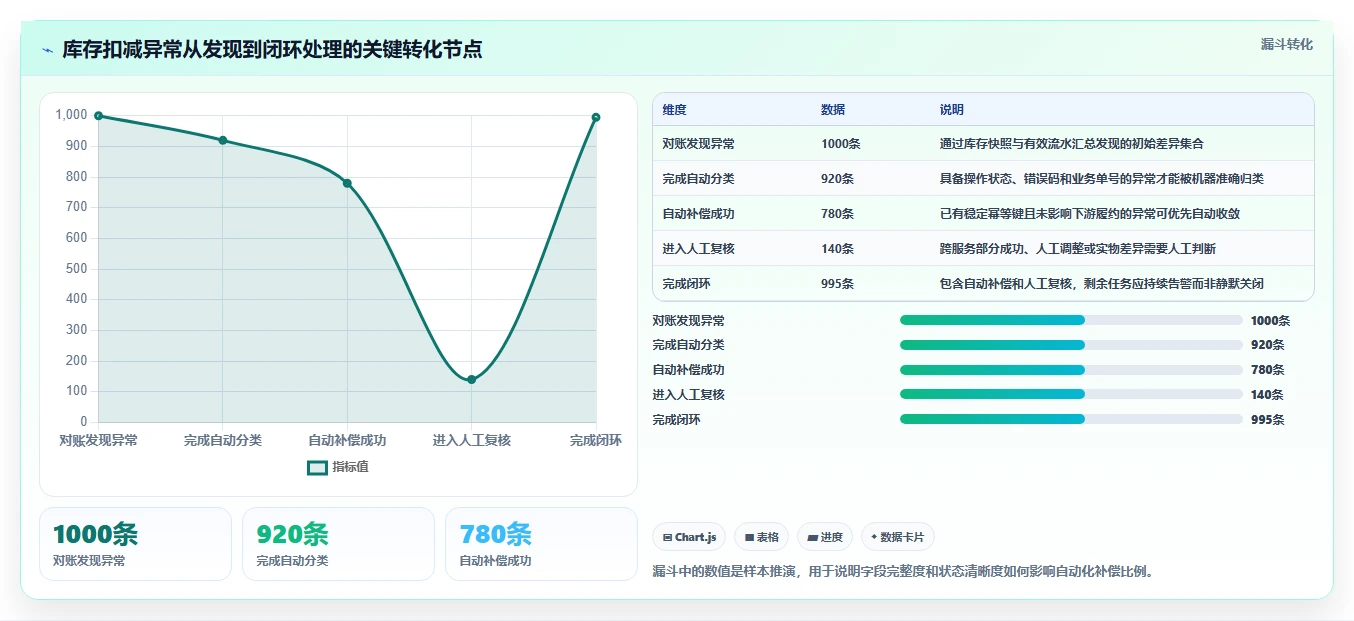This screenshot has height=621, width=1354.
Task: Select the 进度 tag chip
Action: pos(825,537)
